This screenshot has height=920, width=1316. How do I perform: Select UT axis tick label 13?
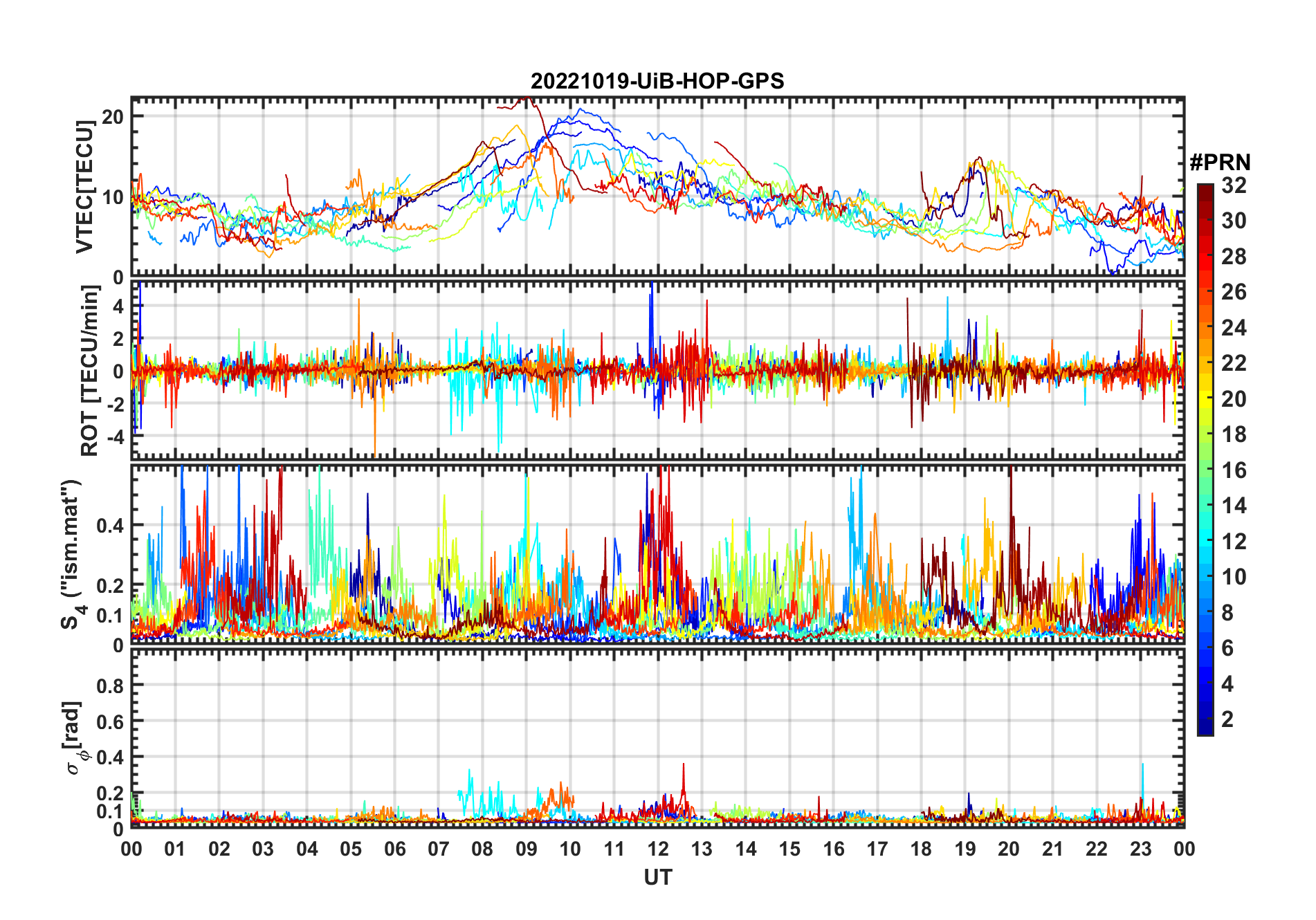702,849
